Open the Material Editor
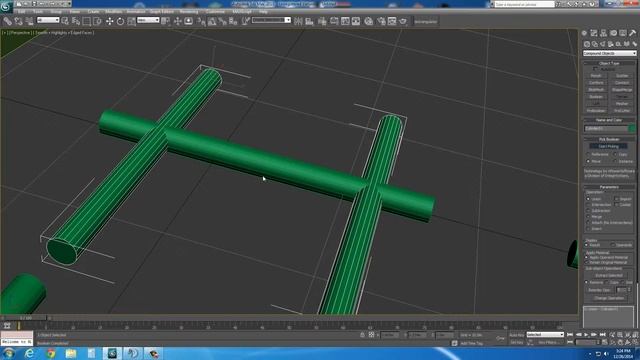640x360 pixels. click(x=369, y=21)
